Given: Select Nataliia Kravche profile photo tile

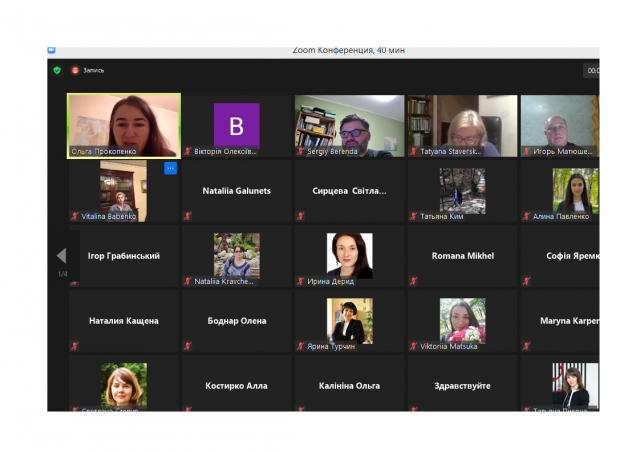Looking at the screenshot, I should click(x=237, y=256).
